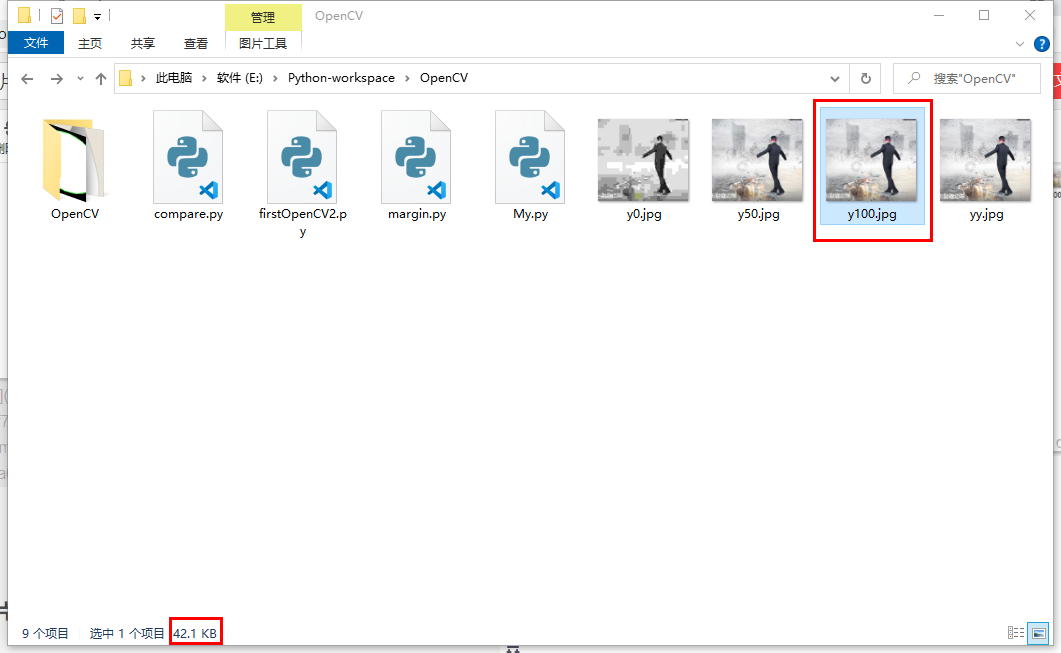Click the yy.jpg file name

pos(987,215)
